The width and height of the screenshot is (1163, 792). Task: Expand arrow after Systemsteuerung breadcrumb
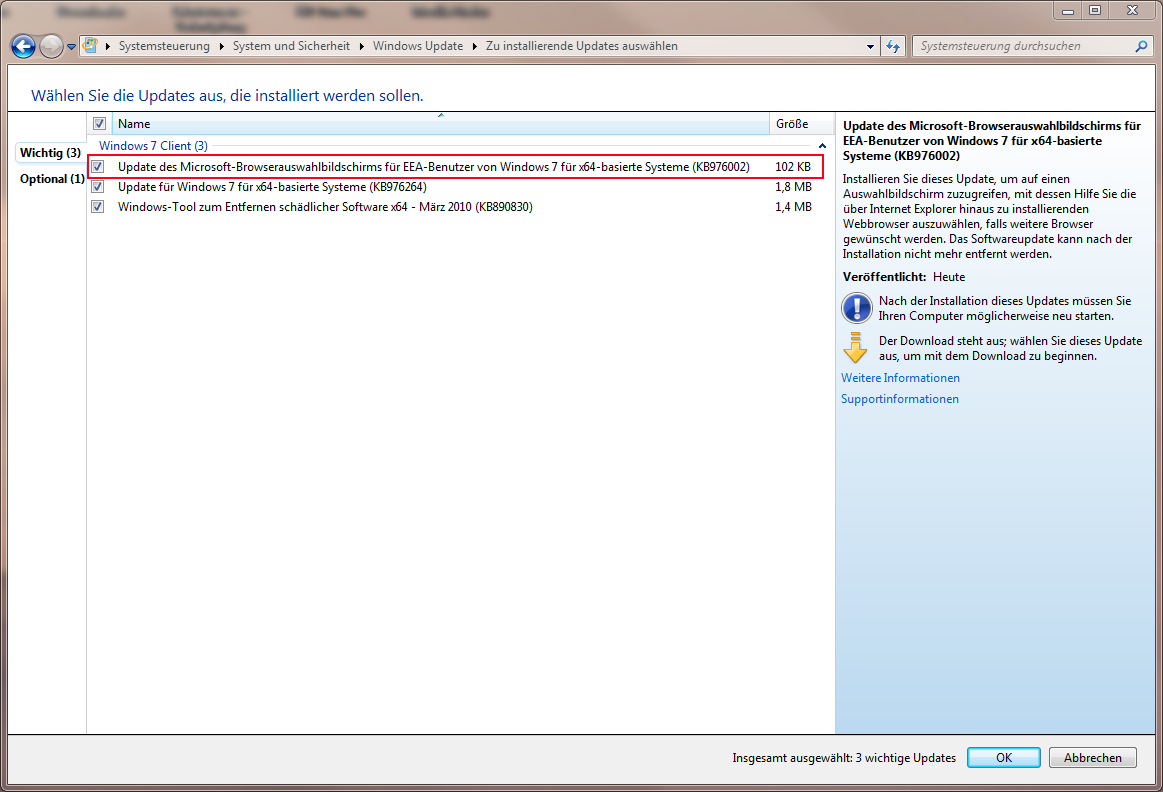point(221,47)
